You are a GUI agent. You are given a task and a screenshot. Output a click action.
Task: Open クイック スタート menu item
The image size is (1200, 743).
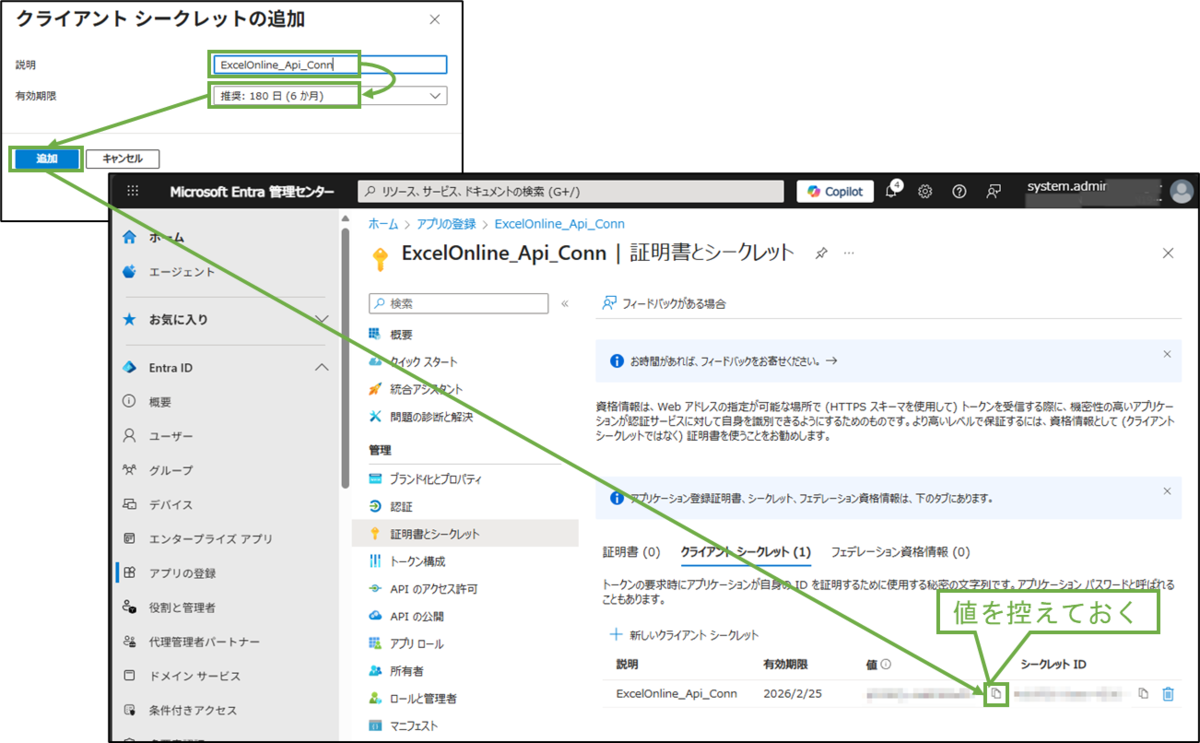coord(424,361)
